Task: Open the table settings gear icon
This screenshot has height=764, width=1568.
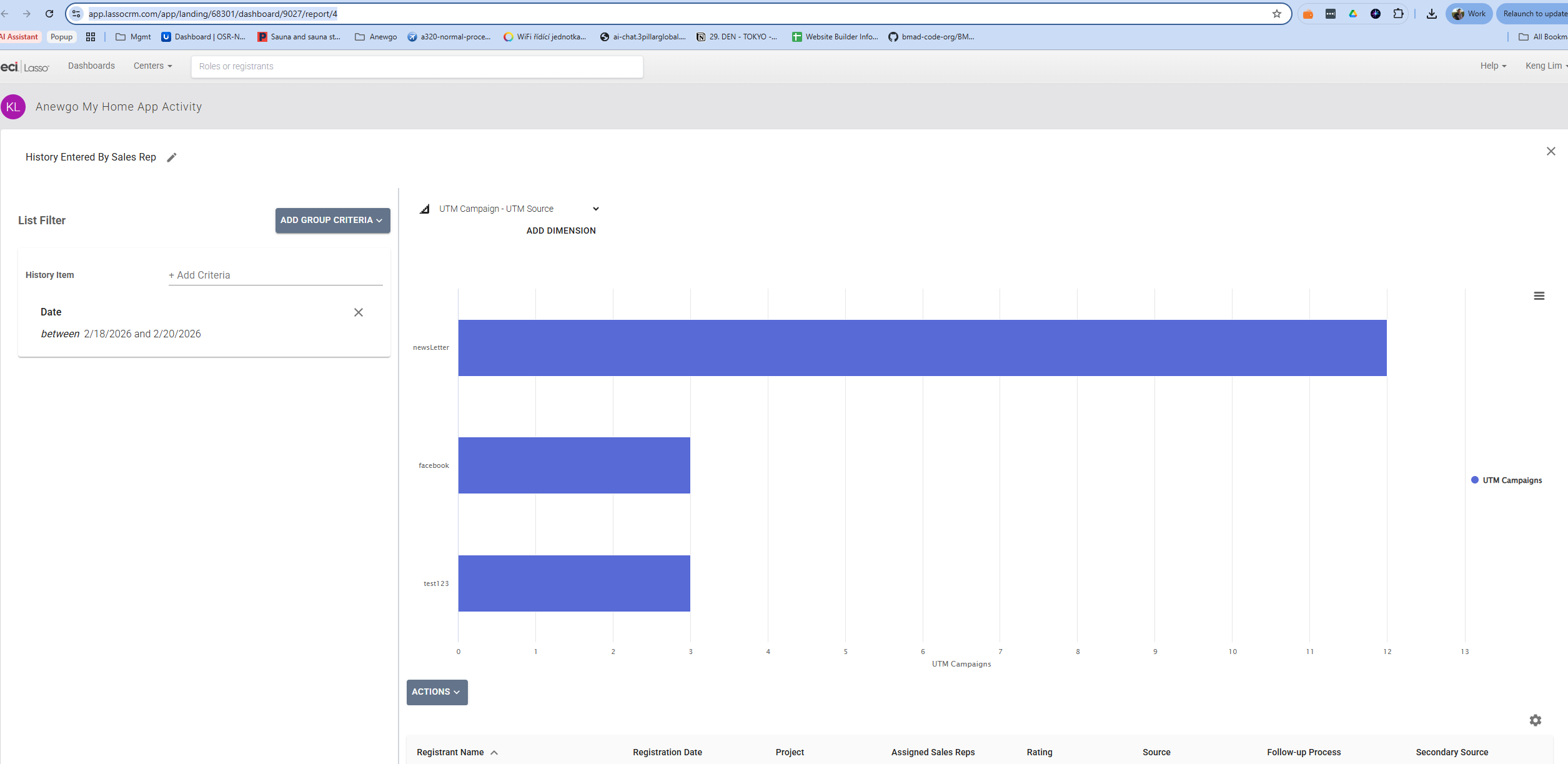Action: (x=1535, y=720)
